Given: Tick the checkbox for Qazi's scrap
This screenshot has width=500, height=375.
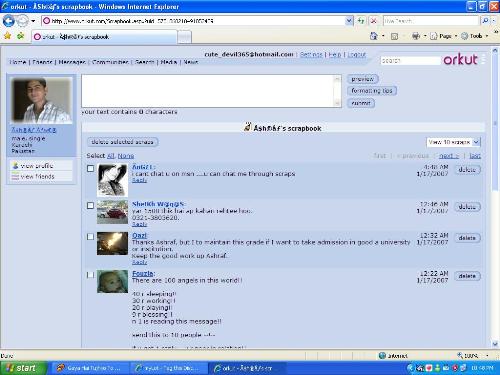Looking at the screenshot, I should click(90, 237).
